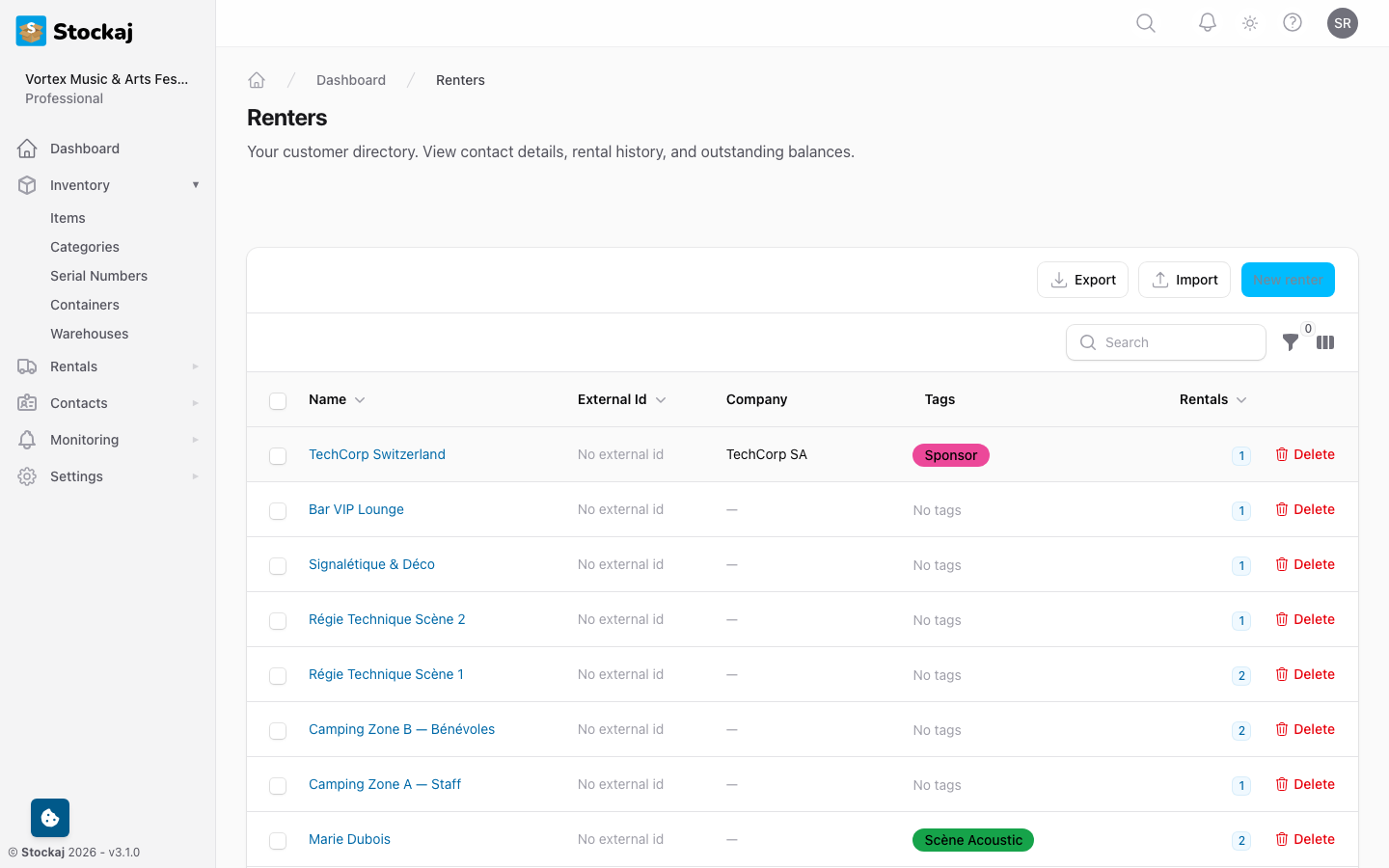The width and height of the screenshot is (1389, 868).
Task: Select the checkbox beside Marie Dubois
Action: tap(278, 840)
